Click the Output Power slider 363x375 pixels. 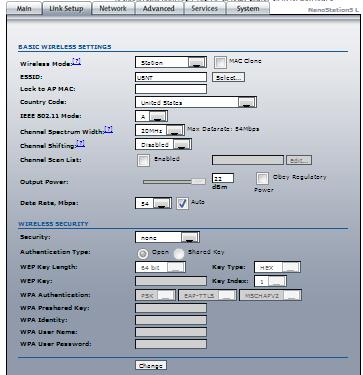tap(174, 182)
